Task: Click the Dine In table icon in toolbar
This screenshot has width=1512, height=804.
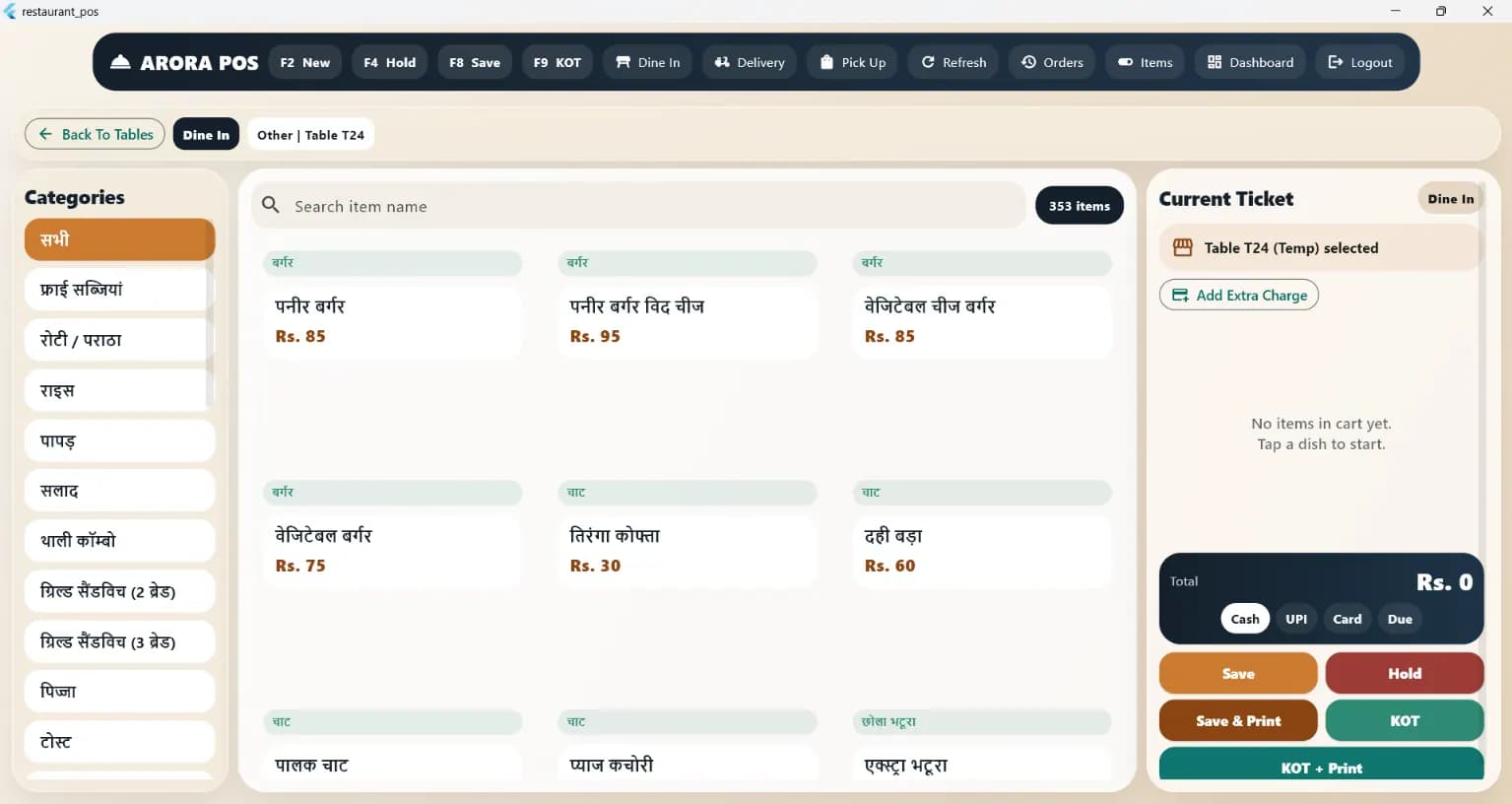Action: click(623, 62)
